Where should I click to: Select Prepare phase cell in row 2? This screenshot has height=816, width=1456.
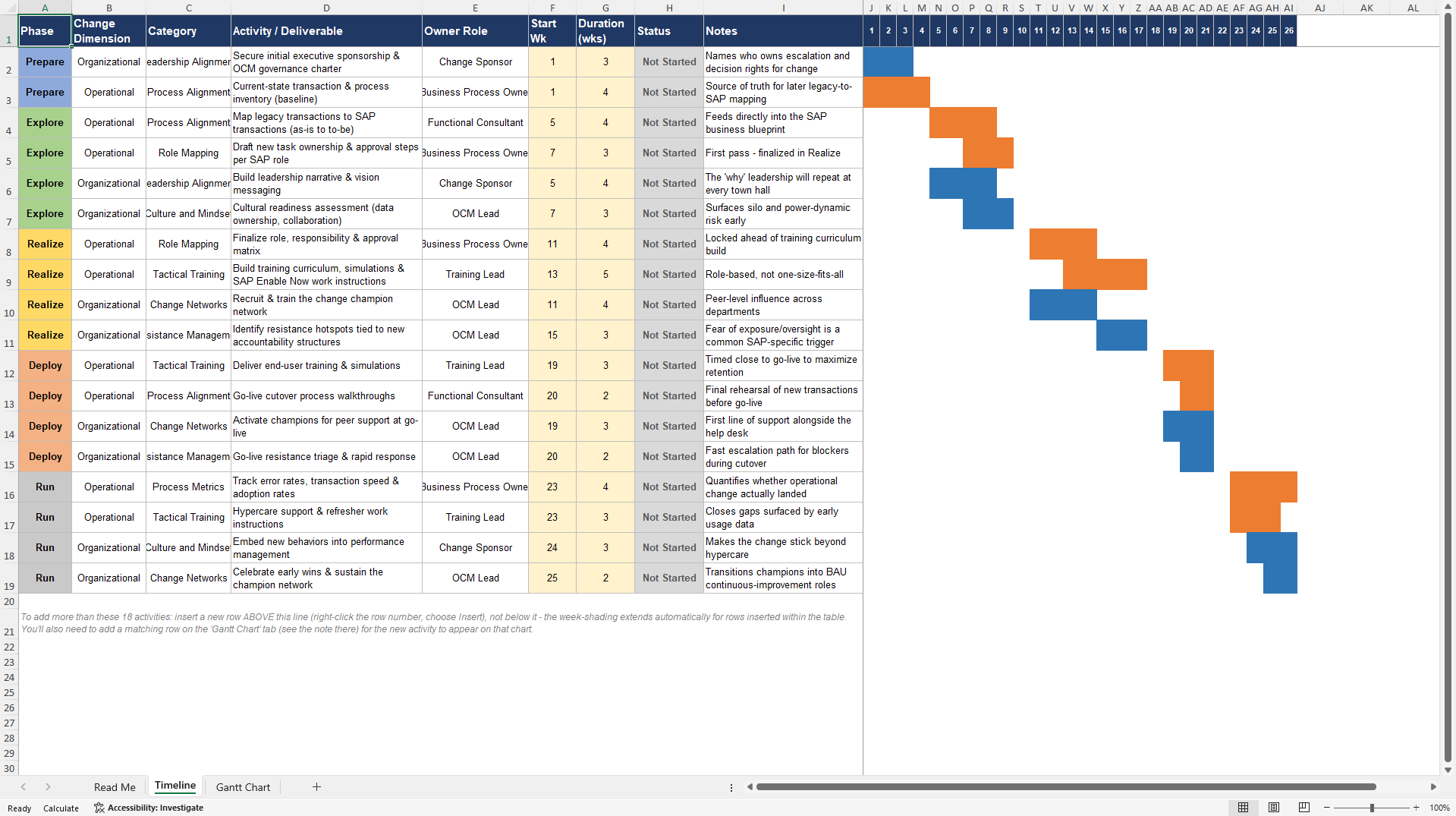click(x=45, y=62)
